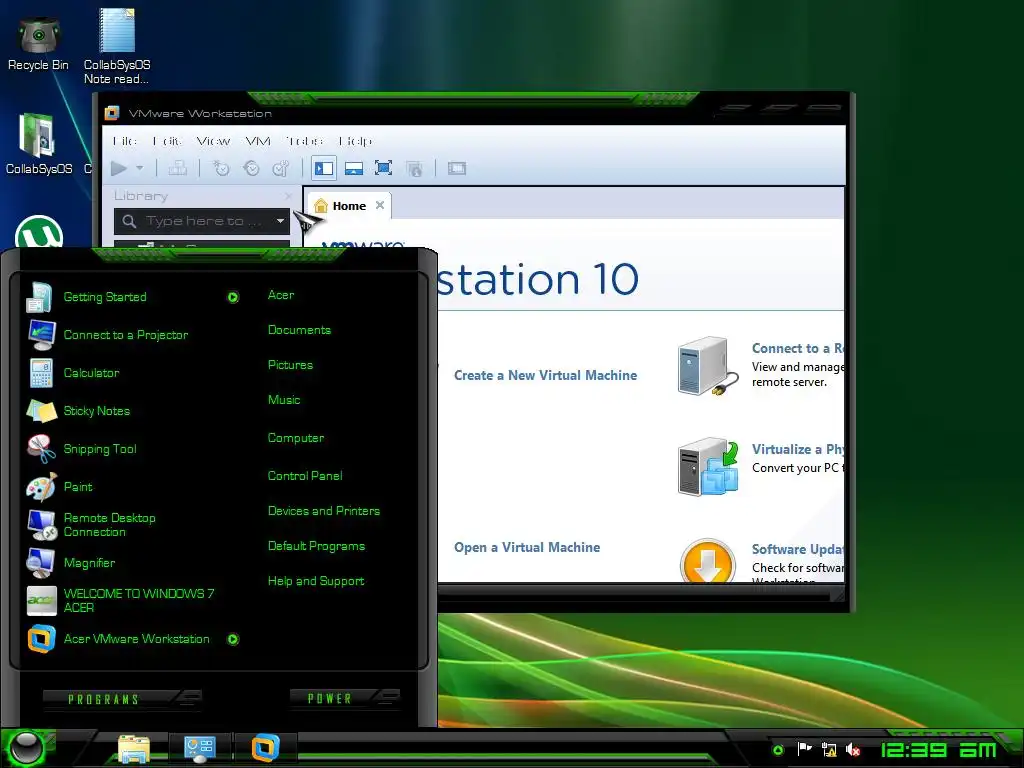This screenshot has width=1024, height=768.
Task: Open Paint from the start menu
Action: pos(78,487)
